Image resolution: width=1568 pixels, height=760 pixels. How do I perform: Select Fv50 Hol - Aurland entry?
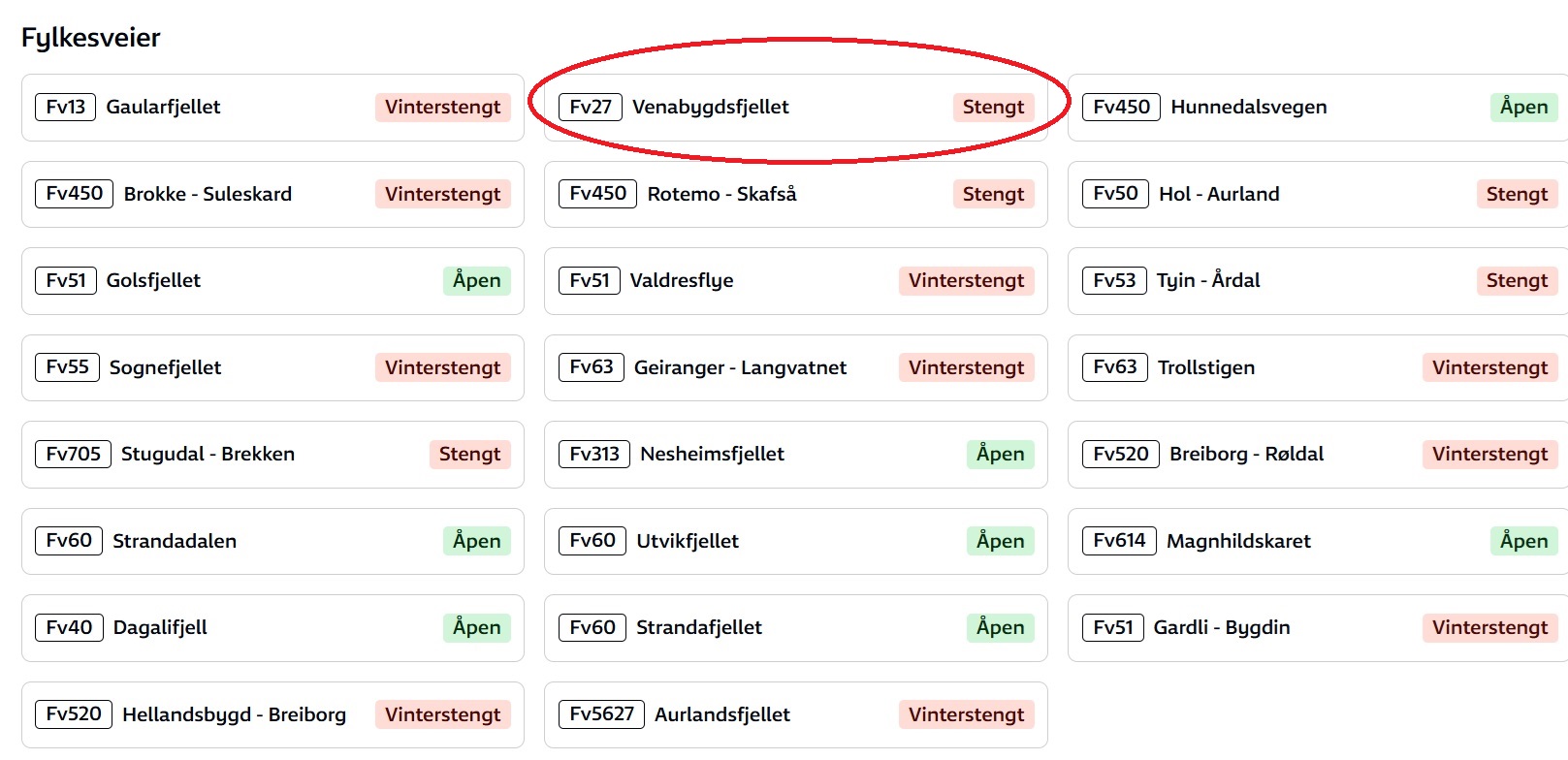click(x=1318, y=194)
